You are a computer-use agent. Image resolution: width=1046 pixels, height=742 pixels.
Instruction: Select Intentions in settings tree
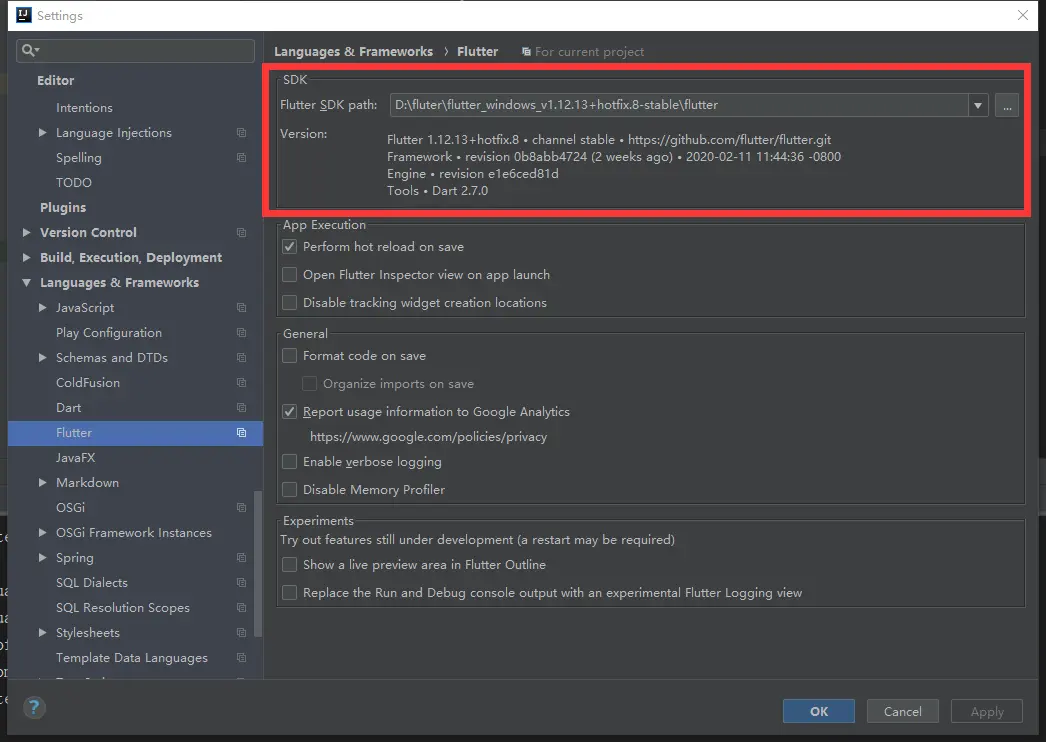pos(84,107)
